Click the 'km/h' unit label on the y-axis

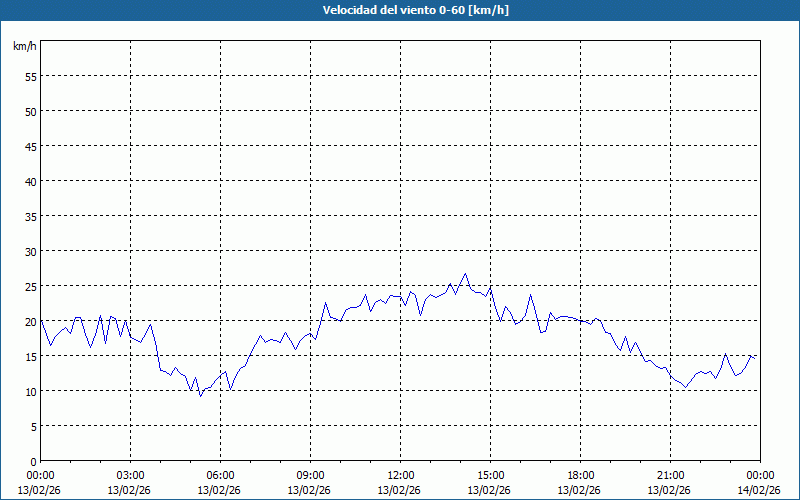24,47
